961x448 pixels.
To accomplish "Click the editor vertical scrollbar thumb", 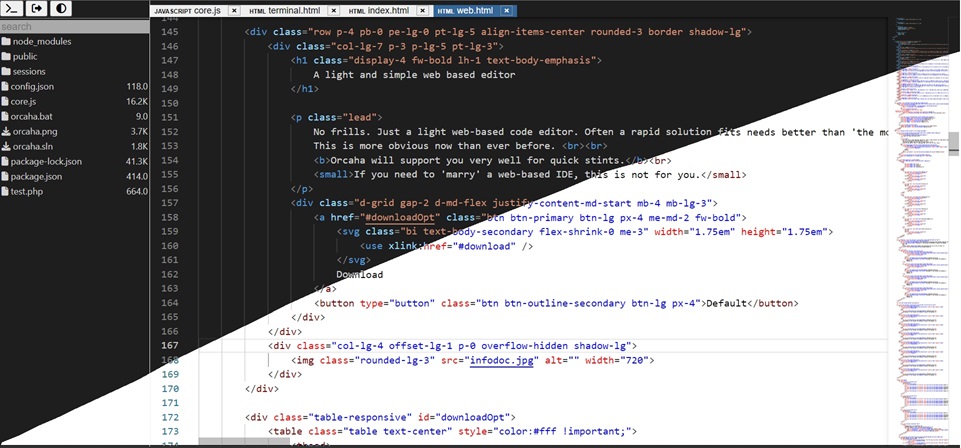I will (x=954, y=145).
